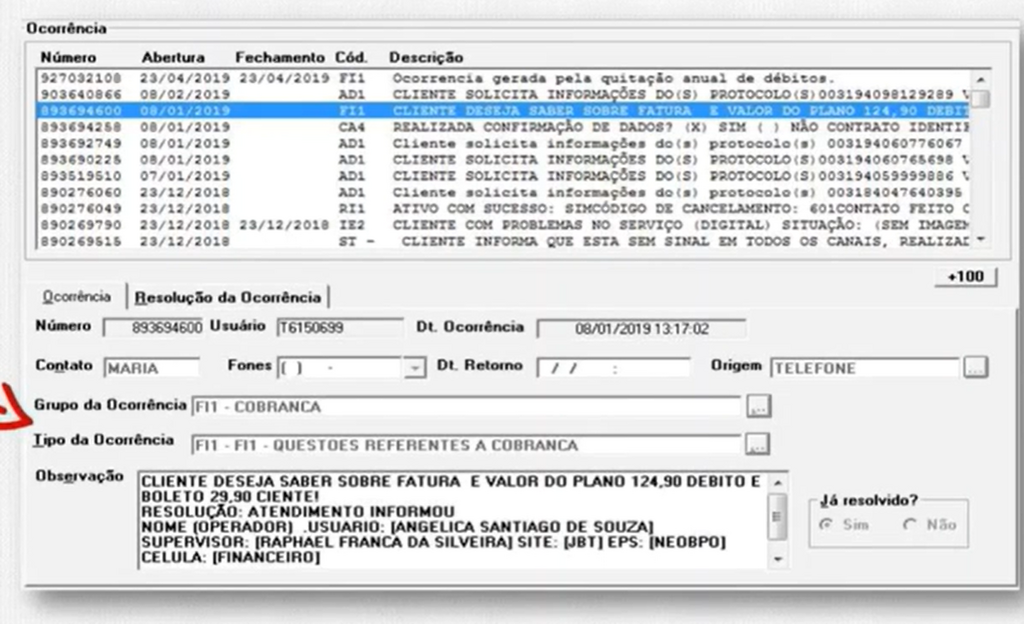Open lookup button beside Tipo da Ocorrência

(x=758, y=445)
